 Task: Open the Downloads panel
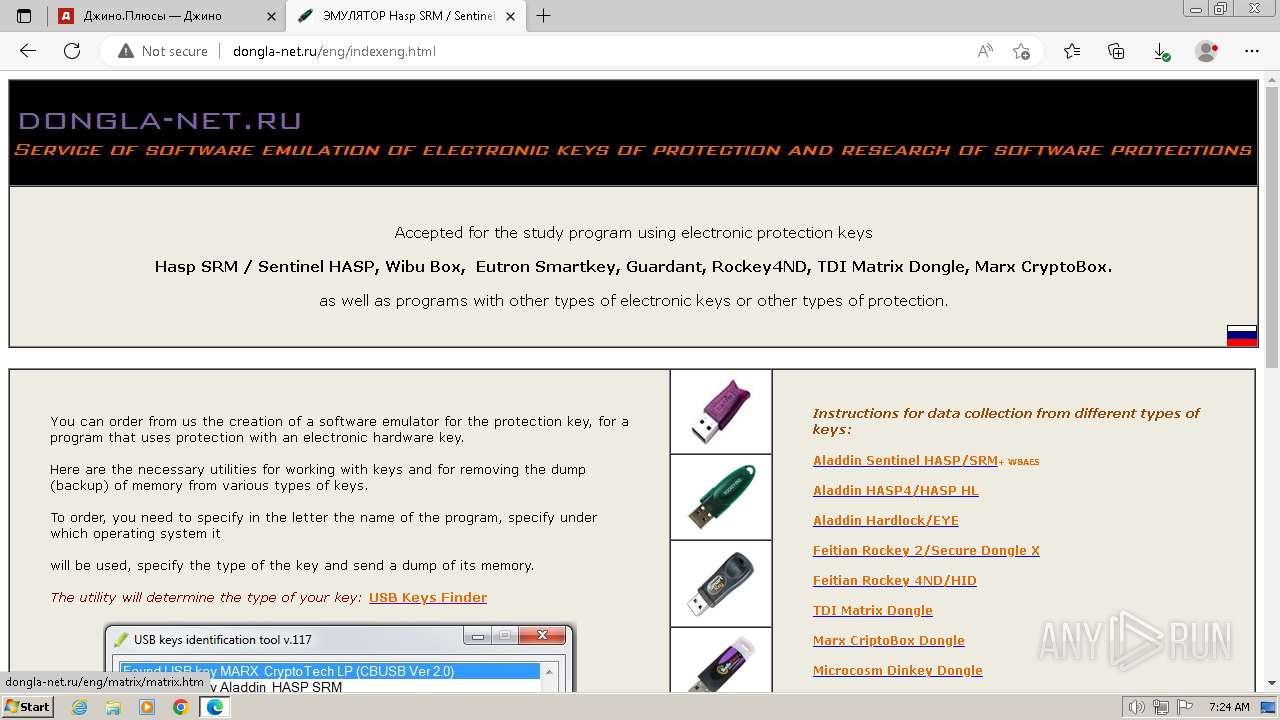click(1161, 51)
